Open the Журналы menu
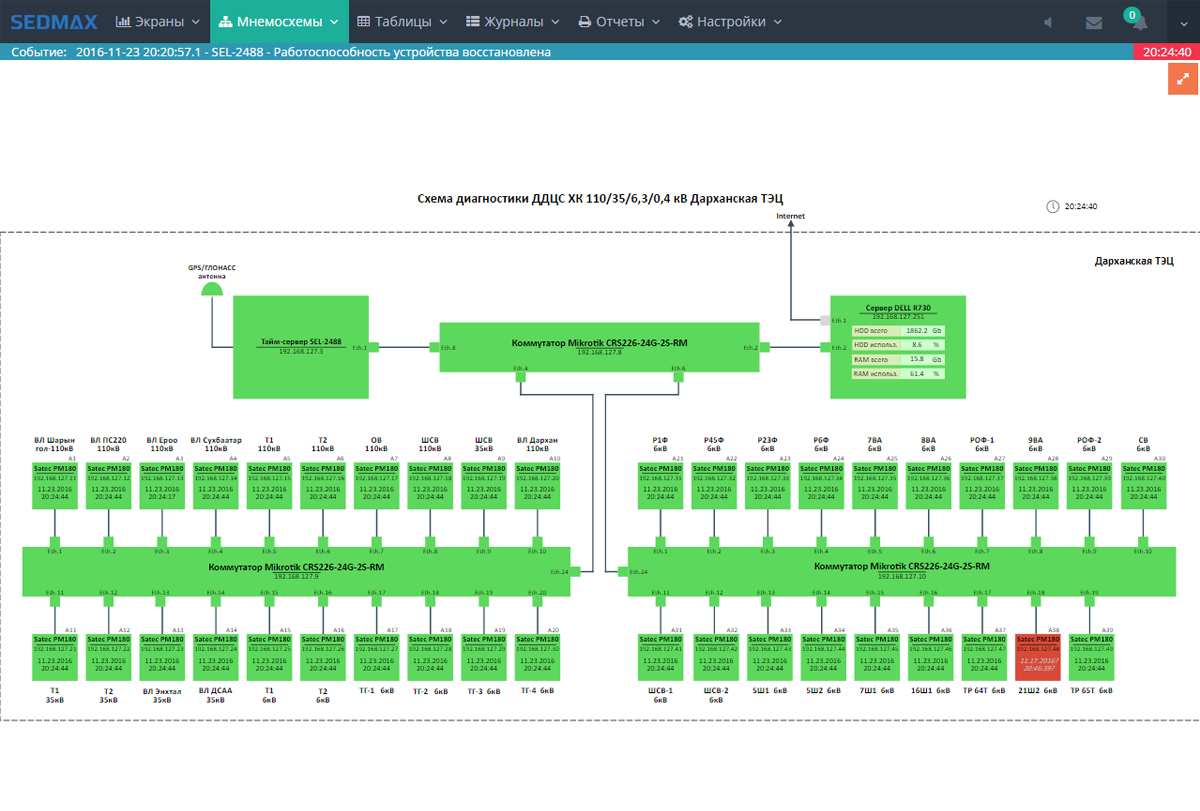The width and height of the screenshot is (1200, 811). click(x=509, y=21)
